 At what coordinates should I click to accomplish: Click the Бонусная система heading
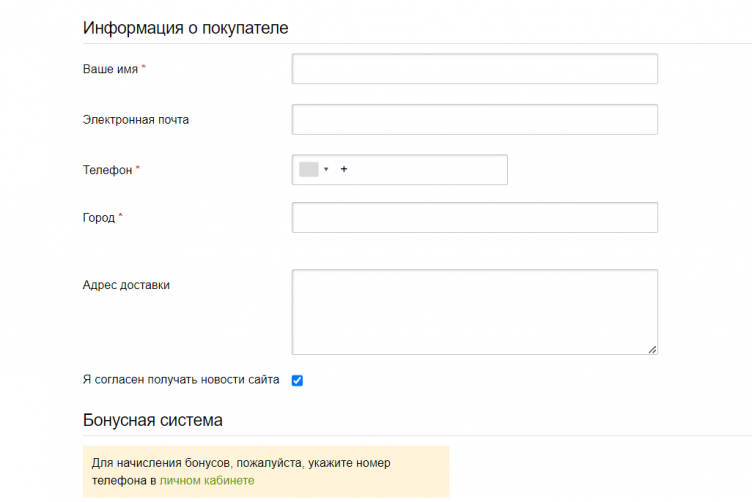click(153, 420)
